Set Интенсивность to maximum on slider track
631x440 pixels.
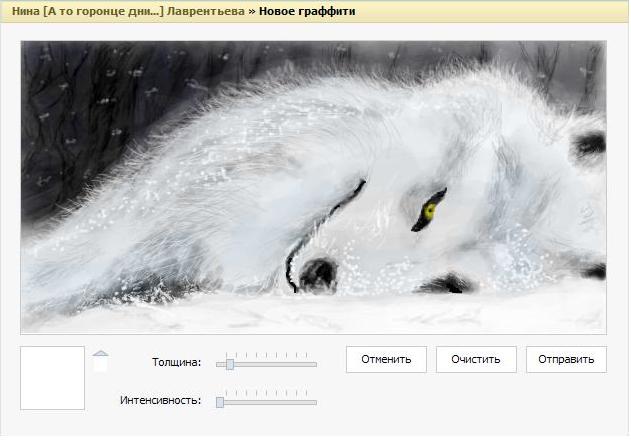pos(315,402)
